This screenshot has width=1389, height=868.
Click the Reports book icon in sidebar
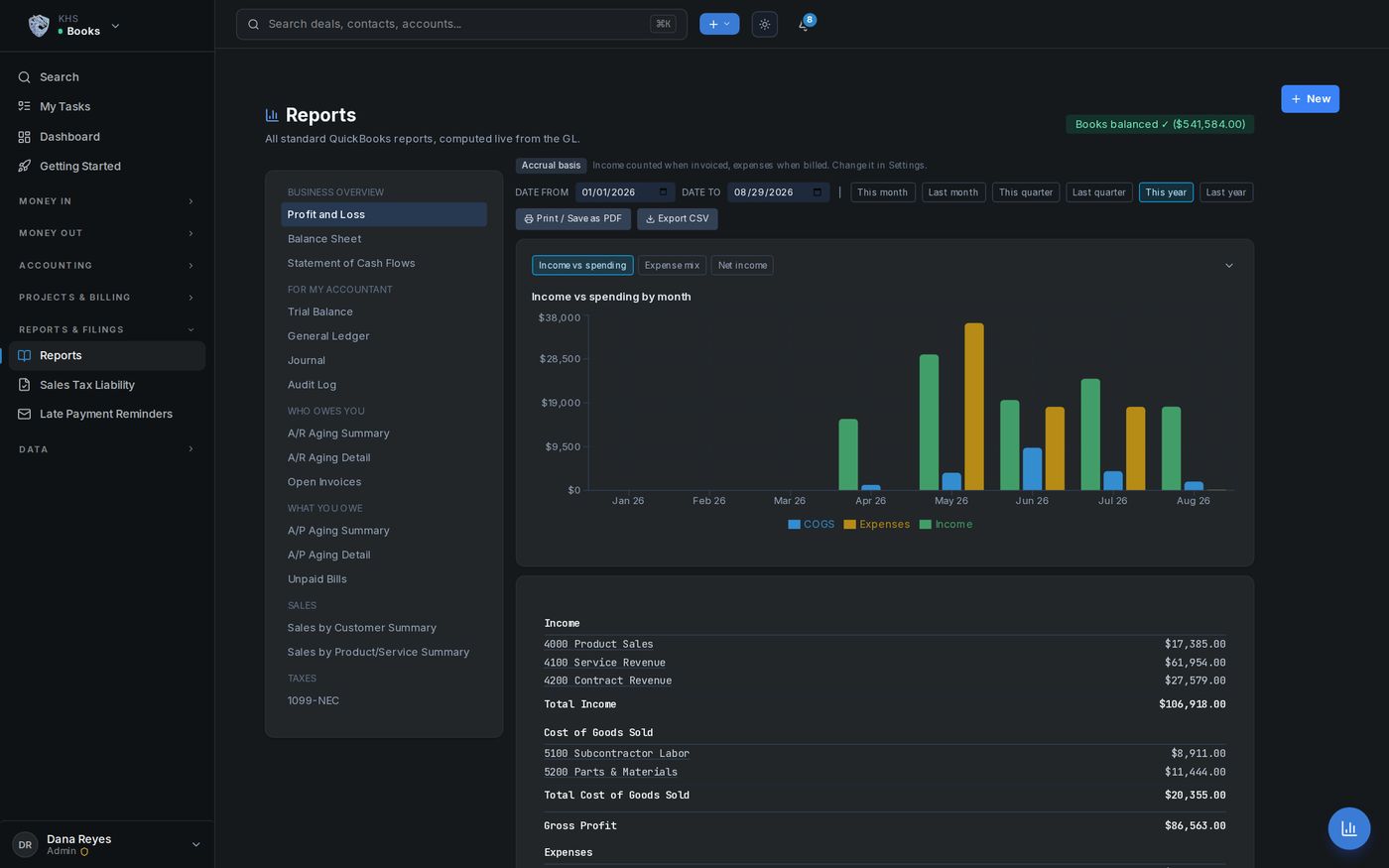(25, 355)
